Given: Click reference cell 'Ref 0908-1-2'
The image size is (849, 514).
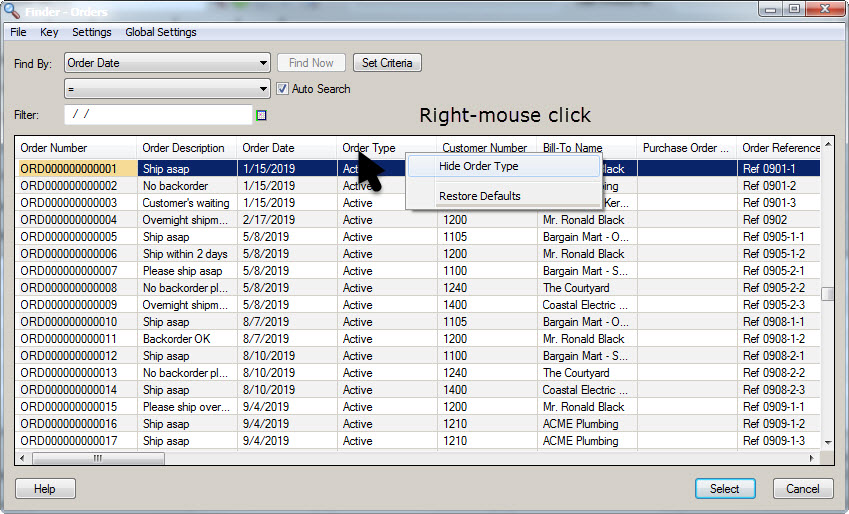Looking at the screenshot, I should pyautogui.click(x=774, y=339).
